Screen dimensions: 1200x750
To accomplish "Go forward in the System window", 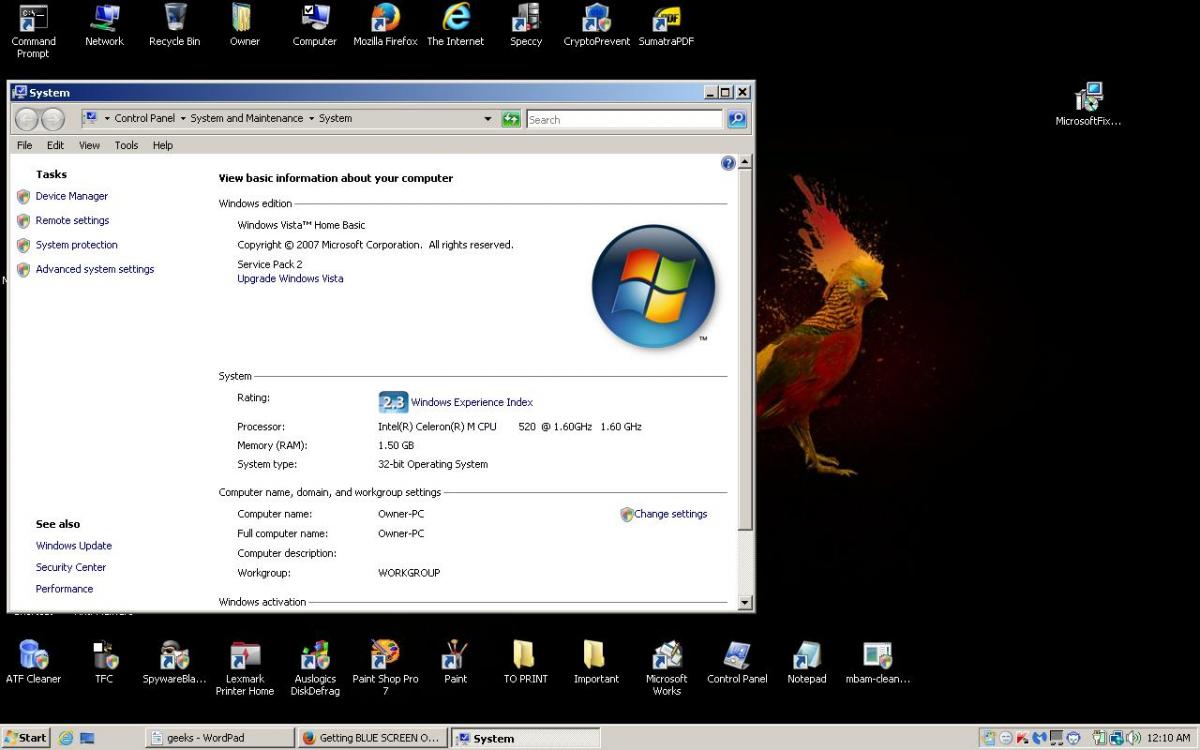I will coord(53,119).
